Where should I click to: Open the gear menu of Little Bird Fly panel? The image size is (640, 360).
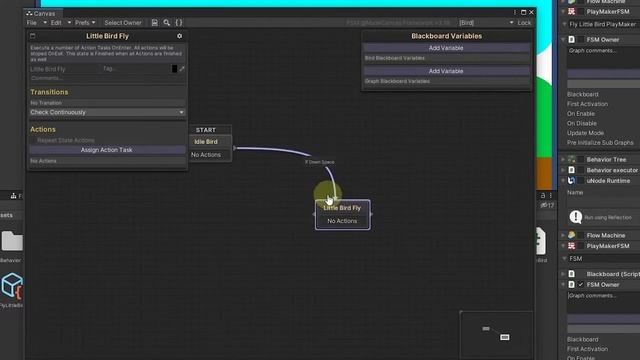[x=180, y=36]
